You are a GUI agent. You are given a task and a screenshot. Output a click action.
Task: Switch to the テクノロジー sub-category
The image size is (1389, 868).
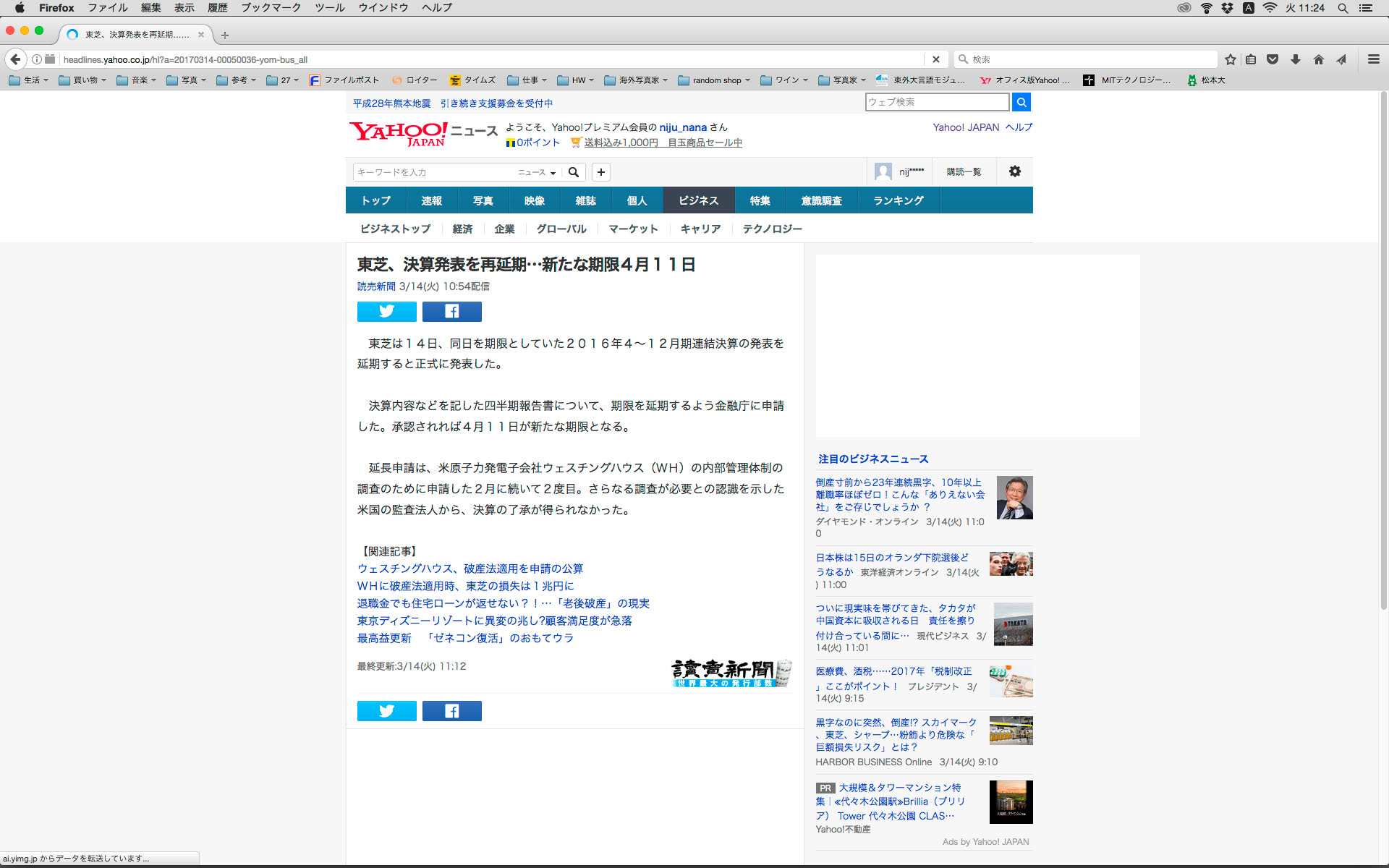click(x=772, y=229)
